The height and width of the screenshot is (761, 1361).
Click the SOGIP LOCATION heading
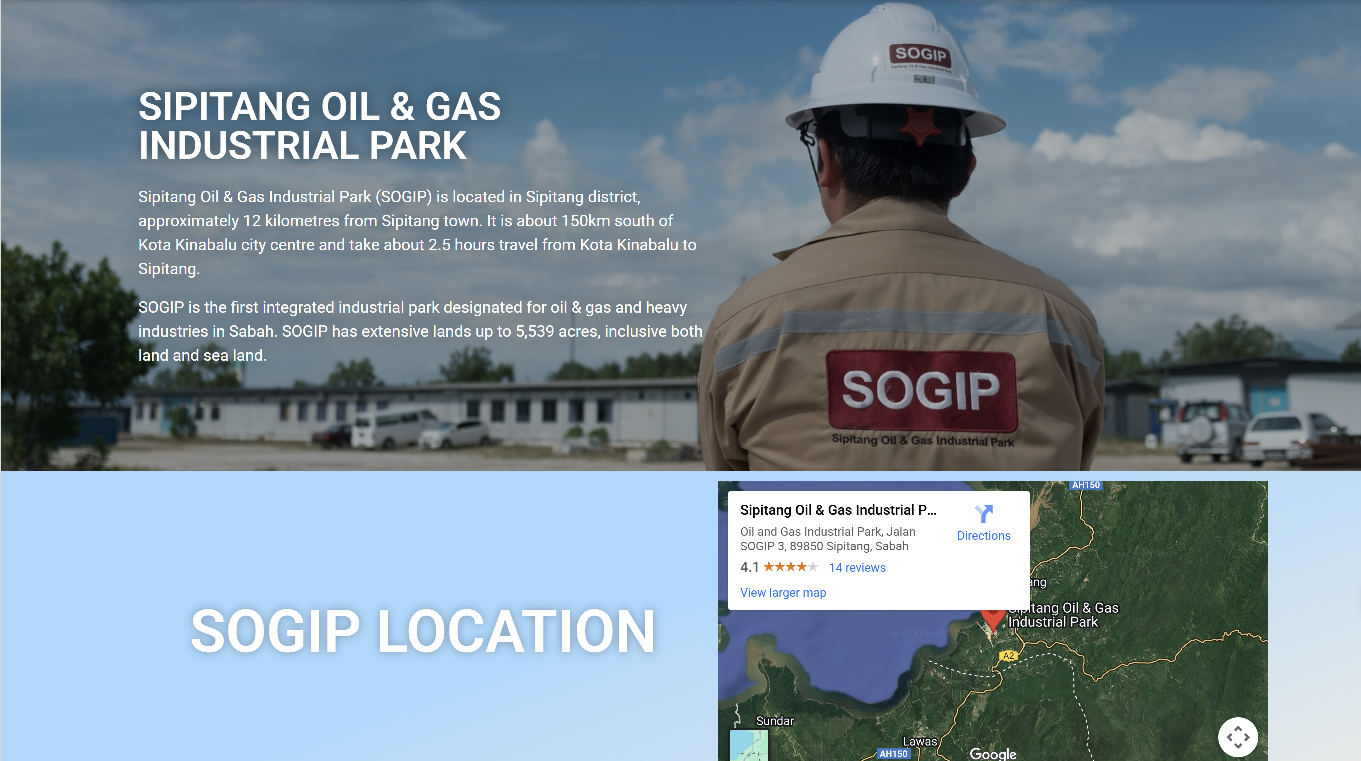pos(422,632)
